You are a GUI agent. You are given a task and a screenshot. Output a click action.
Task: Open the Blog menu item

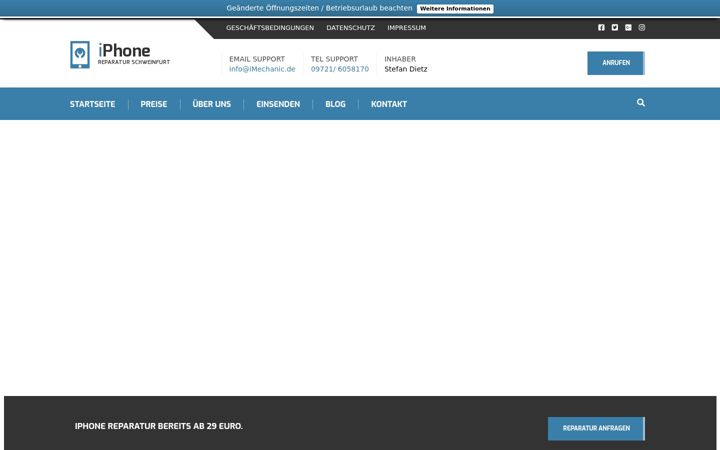335,104
